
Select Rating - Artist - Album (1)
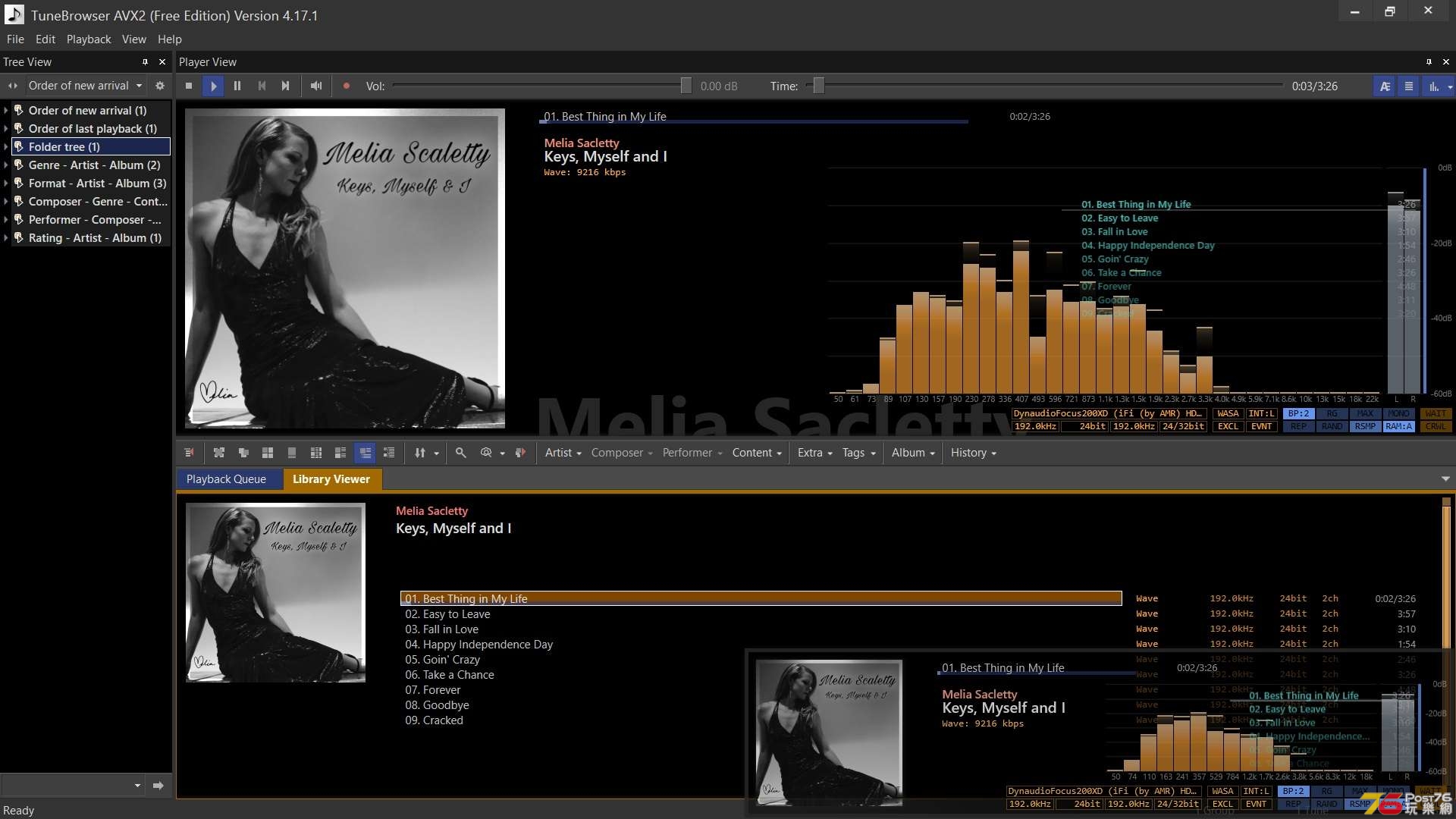click(92, 238)
